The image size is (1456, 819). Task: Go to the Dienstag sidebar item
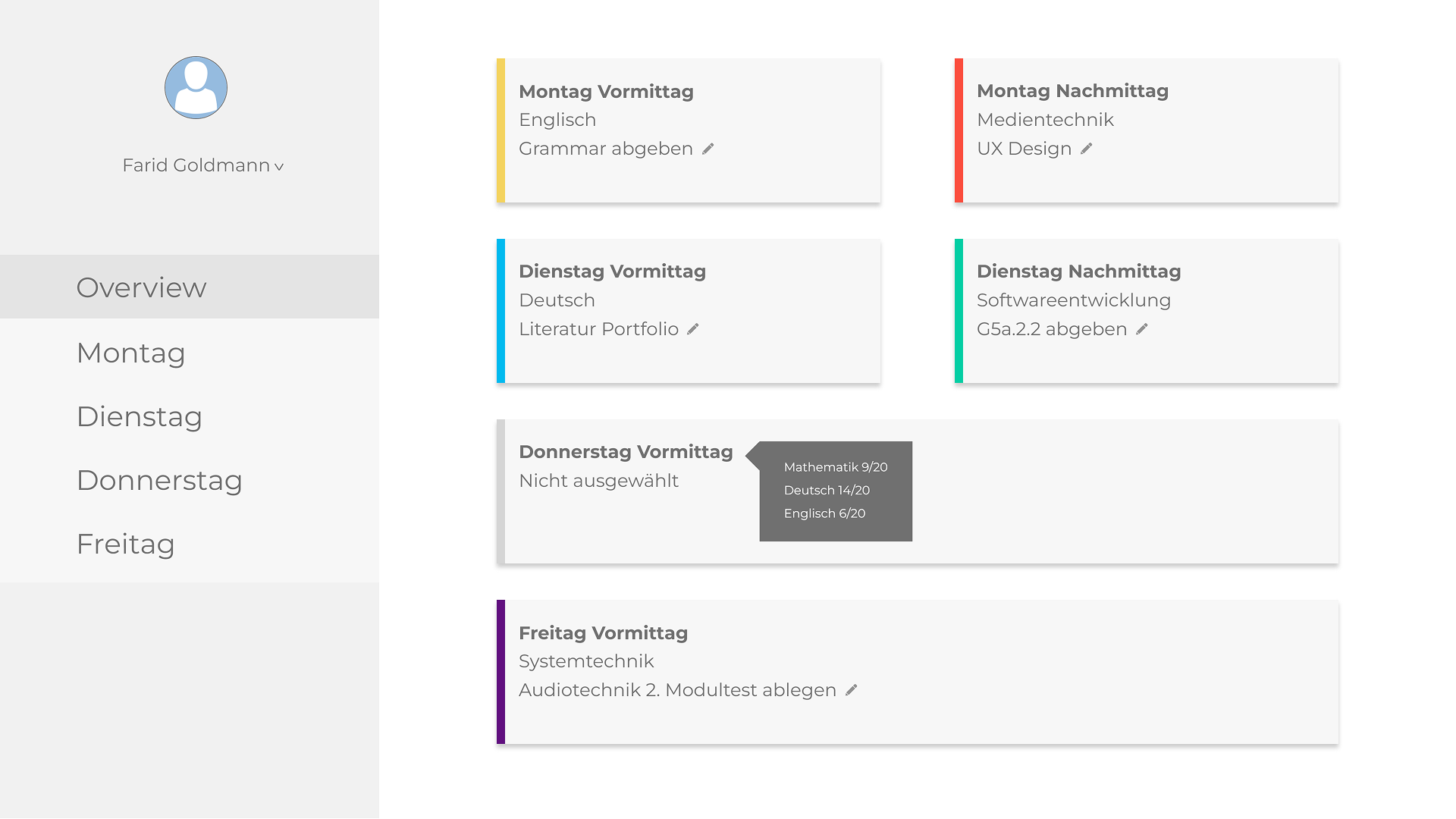tap(190, 416)
